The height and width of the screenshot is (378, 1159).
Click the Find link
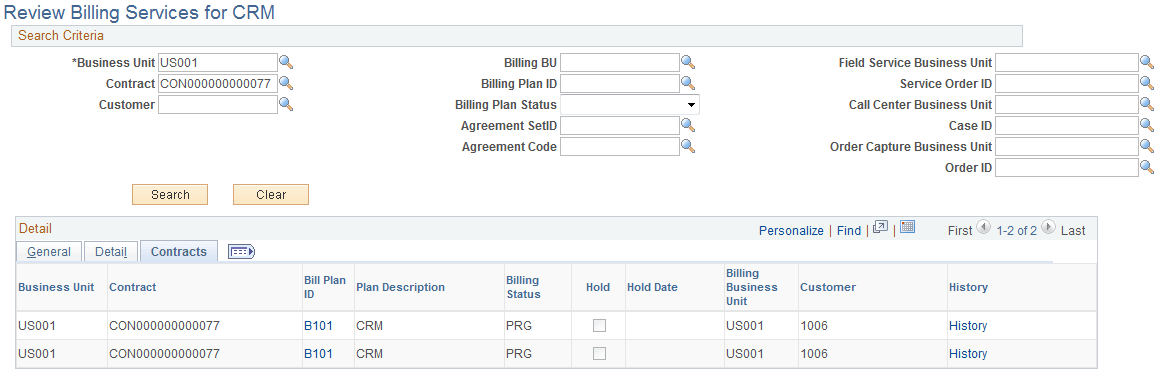pyautogui.click(x=849, y=231)
